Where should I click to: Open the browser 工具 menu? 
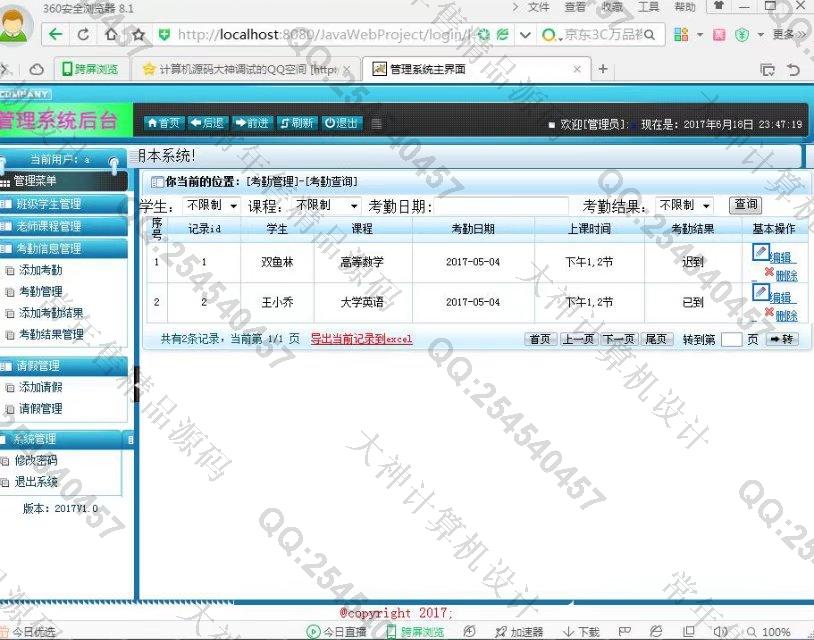coord(648,7)
